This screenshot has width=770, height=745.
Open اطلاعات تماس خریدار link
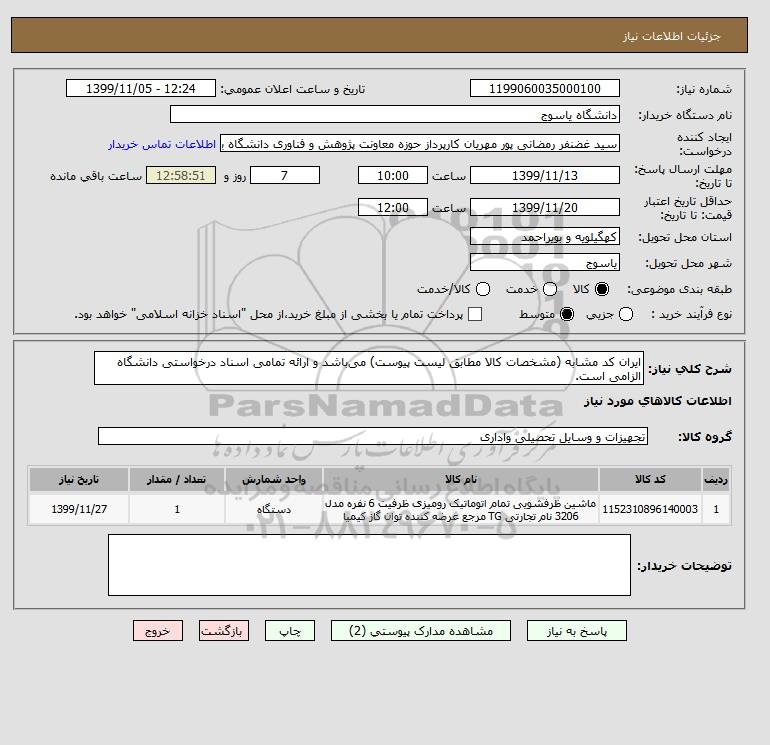click(x=162, y=144)
